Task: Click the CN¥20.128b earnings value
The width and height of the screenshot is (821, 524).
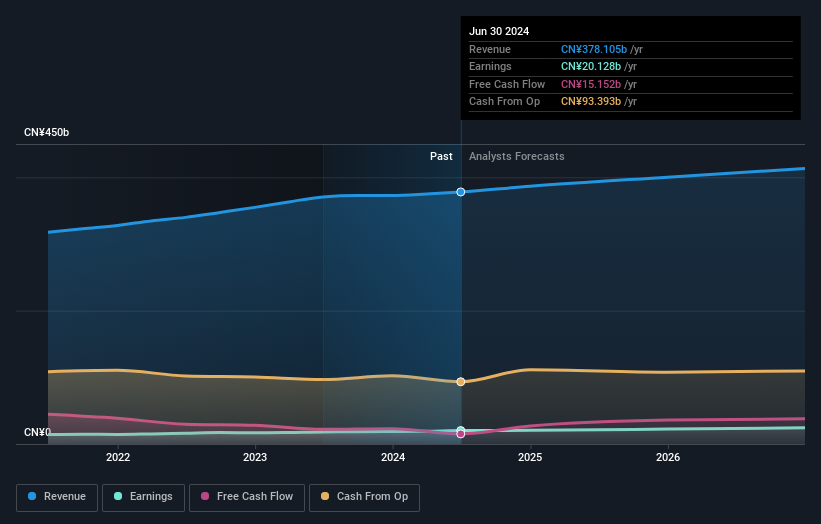Action: (591, 66)
